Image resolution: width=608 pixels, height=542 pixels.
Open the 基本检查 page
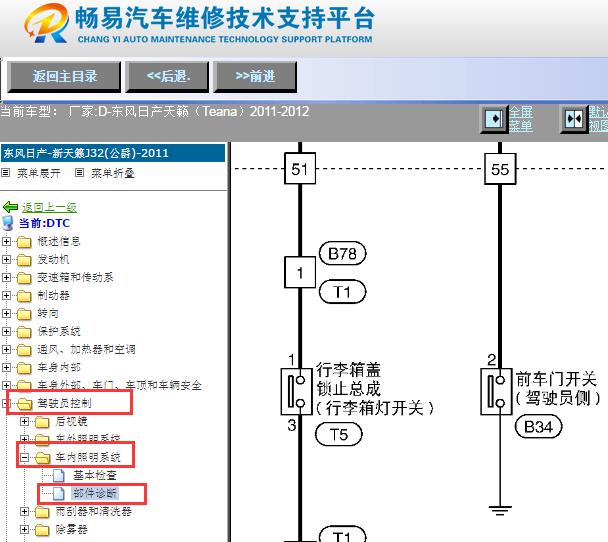click(x=95, y=475)
